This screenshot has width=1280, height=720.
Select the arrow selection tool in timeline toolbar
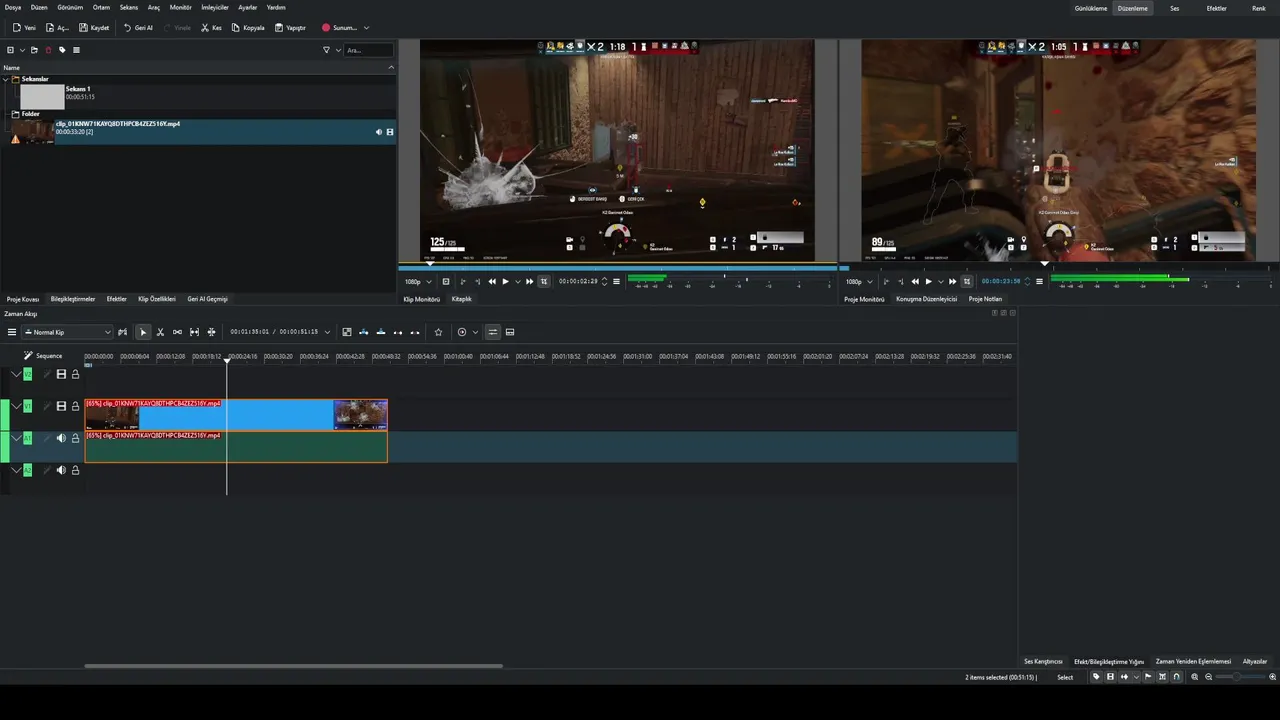pos(143,332)
